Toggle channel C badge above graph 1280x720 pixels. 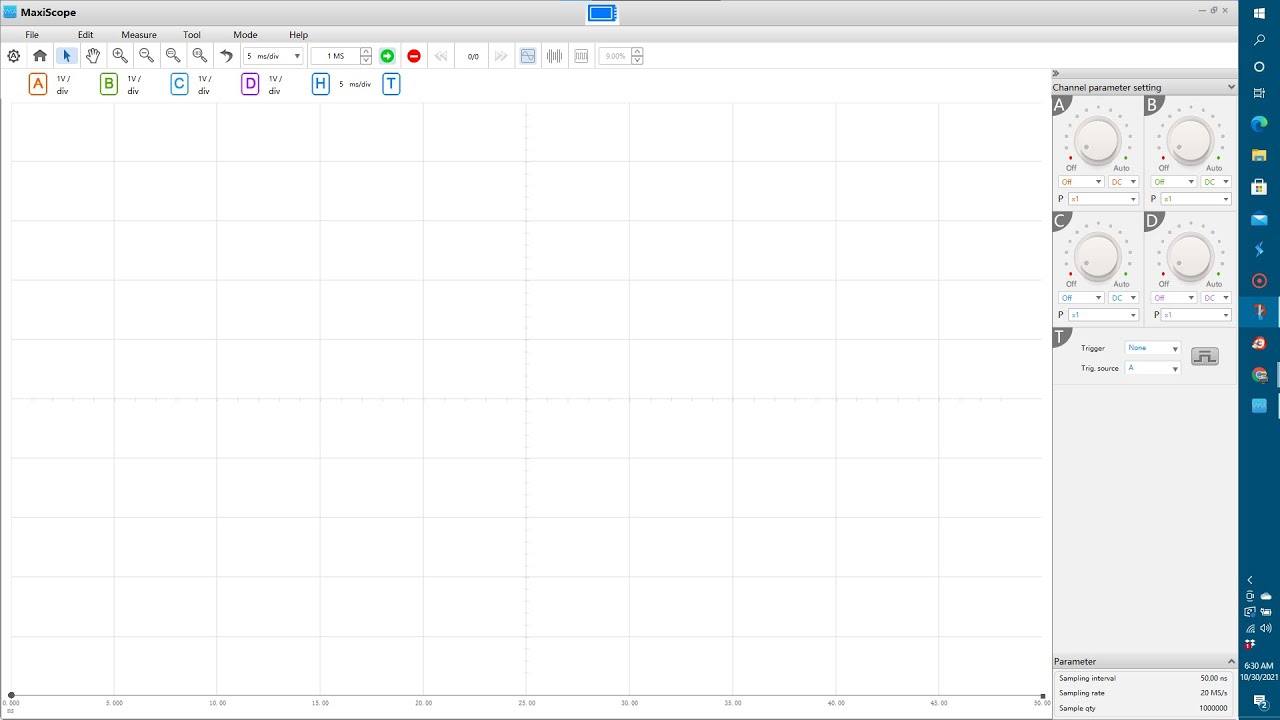(x=179, y=84)
